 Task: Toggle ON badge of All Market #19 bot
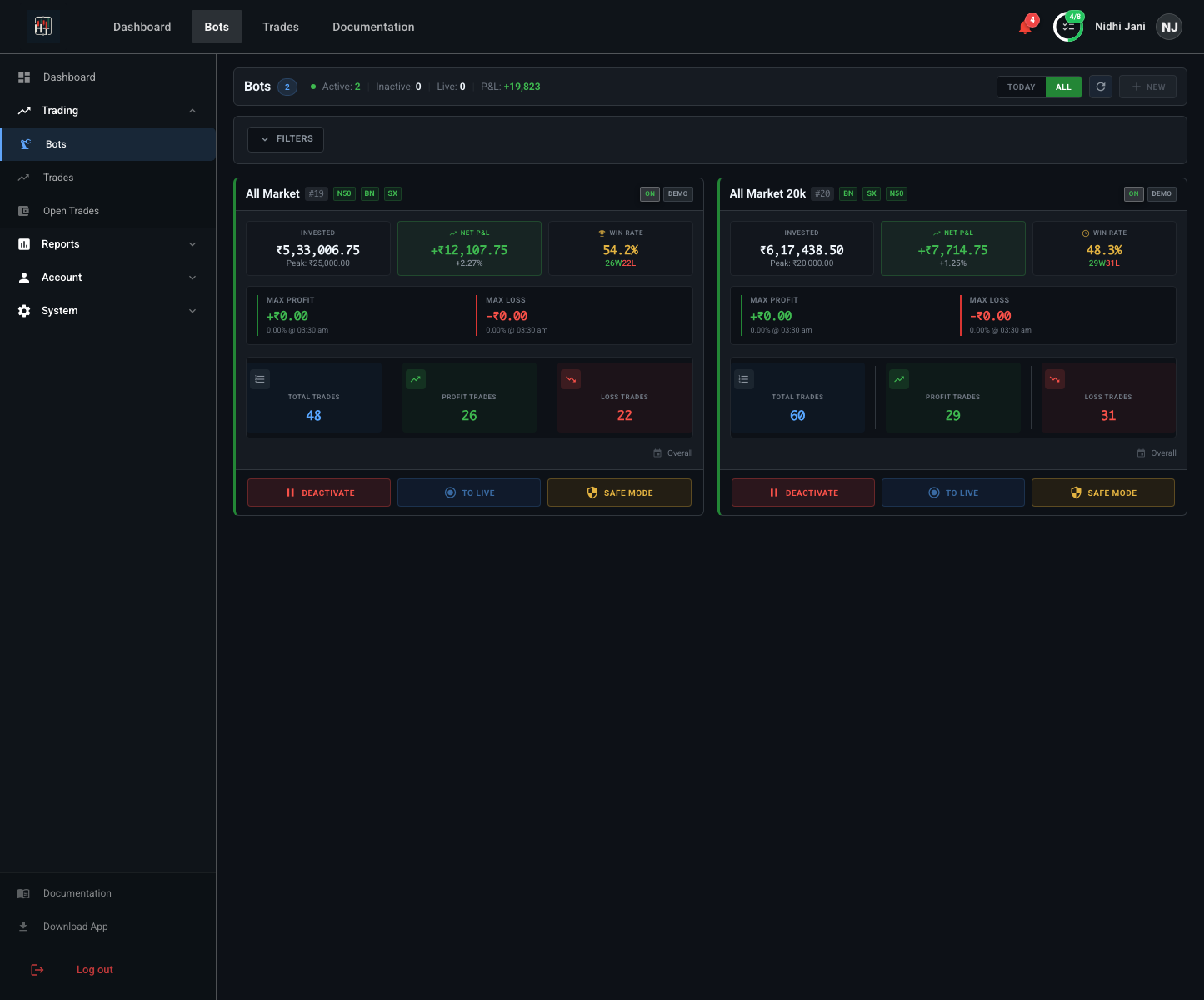650,193
